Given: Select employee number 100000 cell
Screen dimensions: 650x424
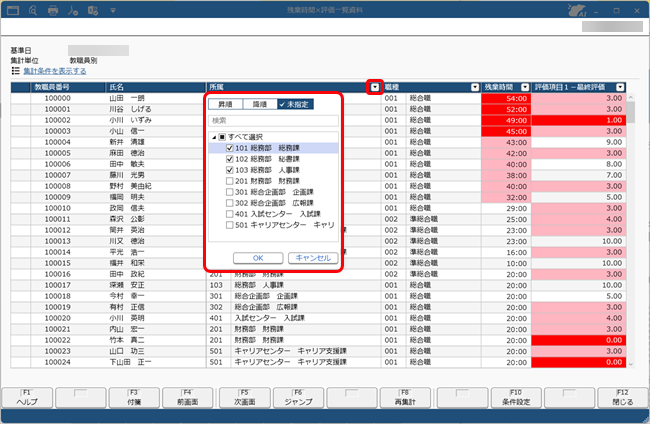Looking at the screenshot, I should click(68, 98).
